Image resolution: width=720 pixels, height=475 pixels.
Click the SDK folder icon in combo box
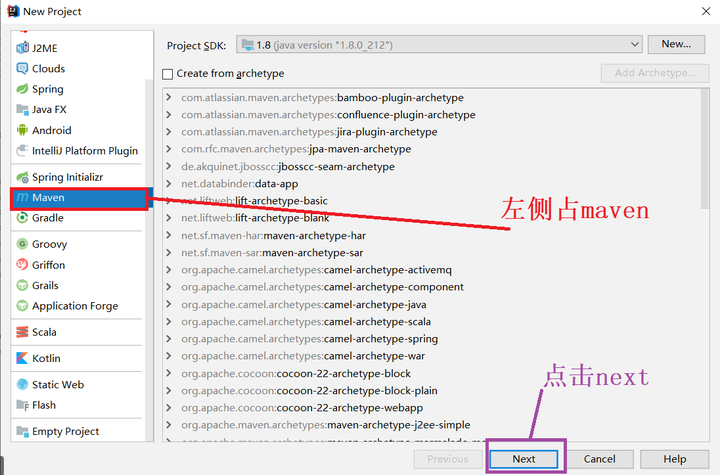click(x=248, y=45)
